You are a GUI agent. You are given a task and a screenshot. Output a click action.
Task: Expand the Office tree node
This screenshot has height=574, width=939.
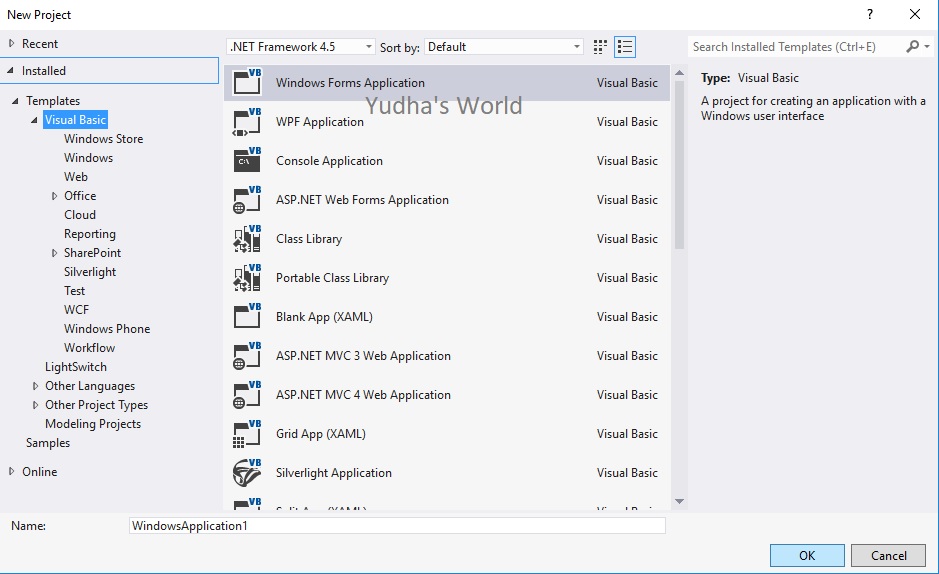(x=54, y=196)
